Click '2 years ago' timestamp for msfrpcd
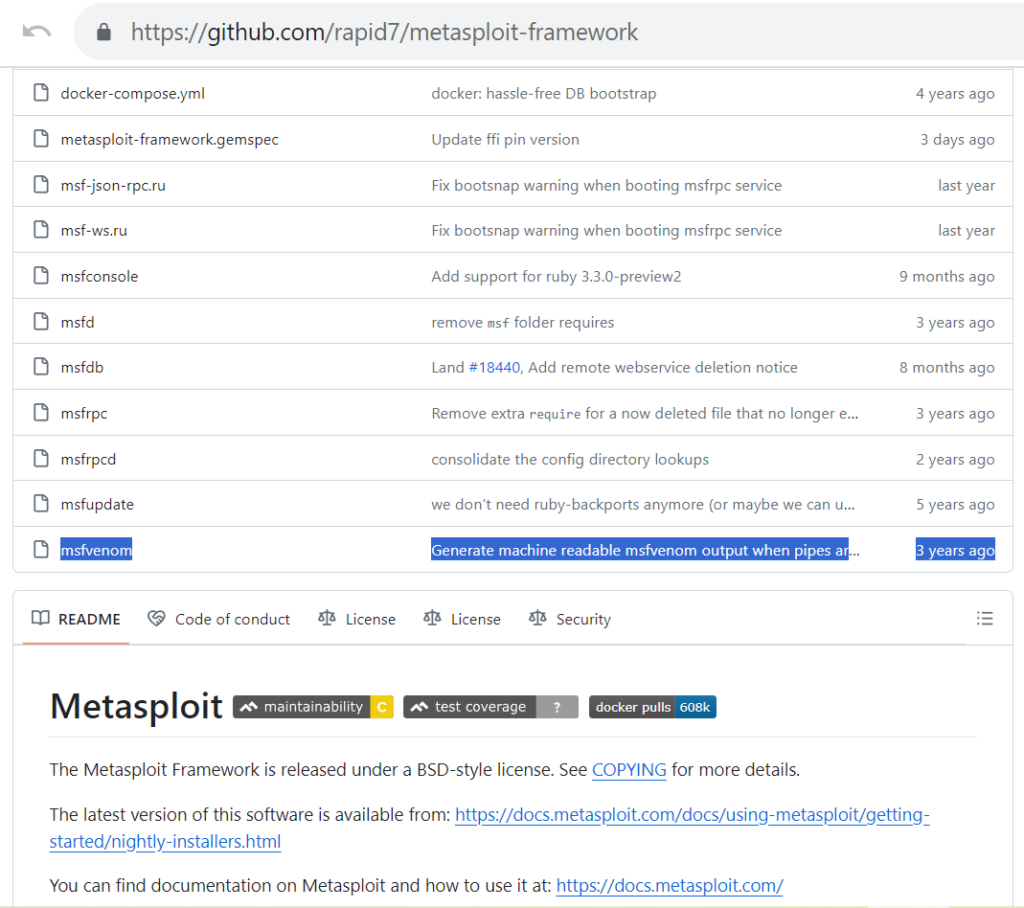The height and width of the screenshot is (908, 1024). pyautogui.click(x=955, y=459)
